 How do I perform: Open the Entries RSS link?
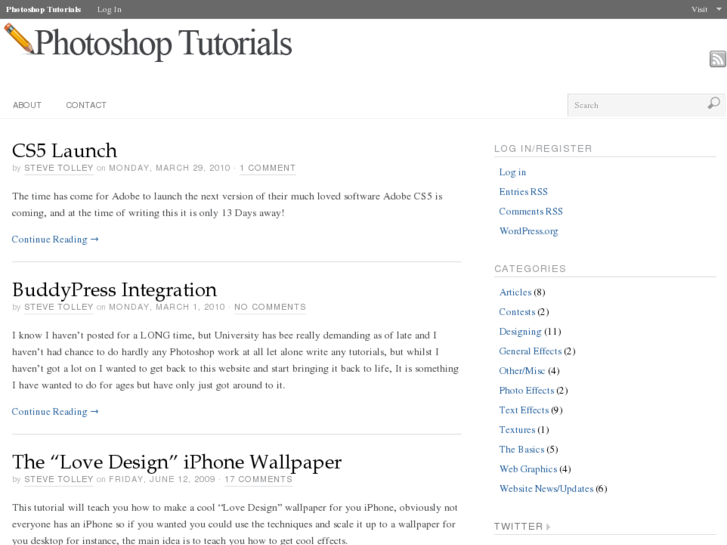[523, 192]
